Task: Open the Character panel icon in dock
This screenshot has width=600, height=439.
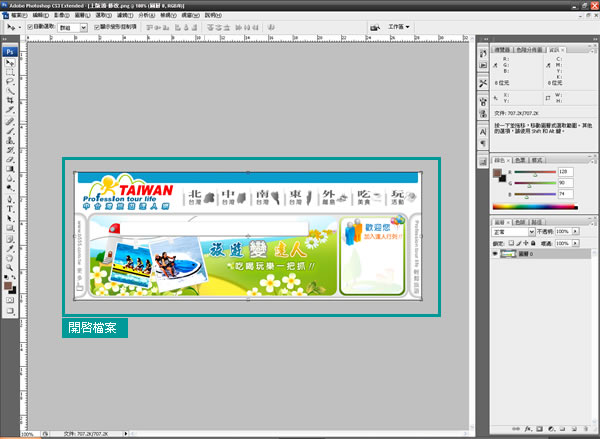Action: [483, 132]
